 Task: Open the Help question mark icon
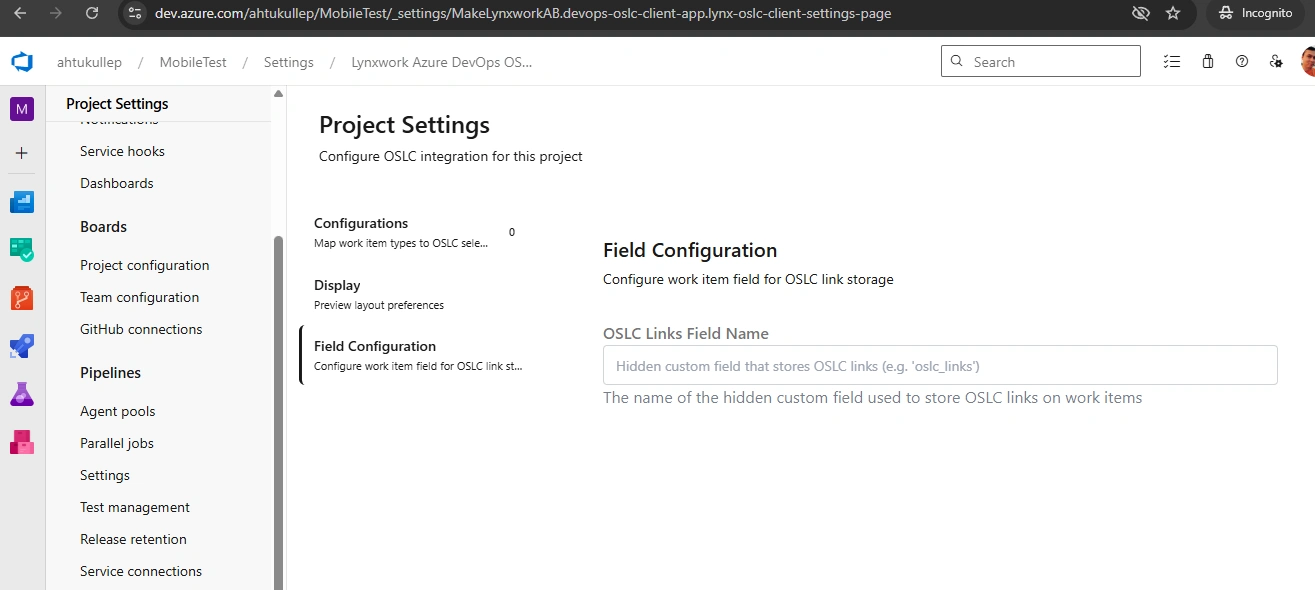(1242, 61)
